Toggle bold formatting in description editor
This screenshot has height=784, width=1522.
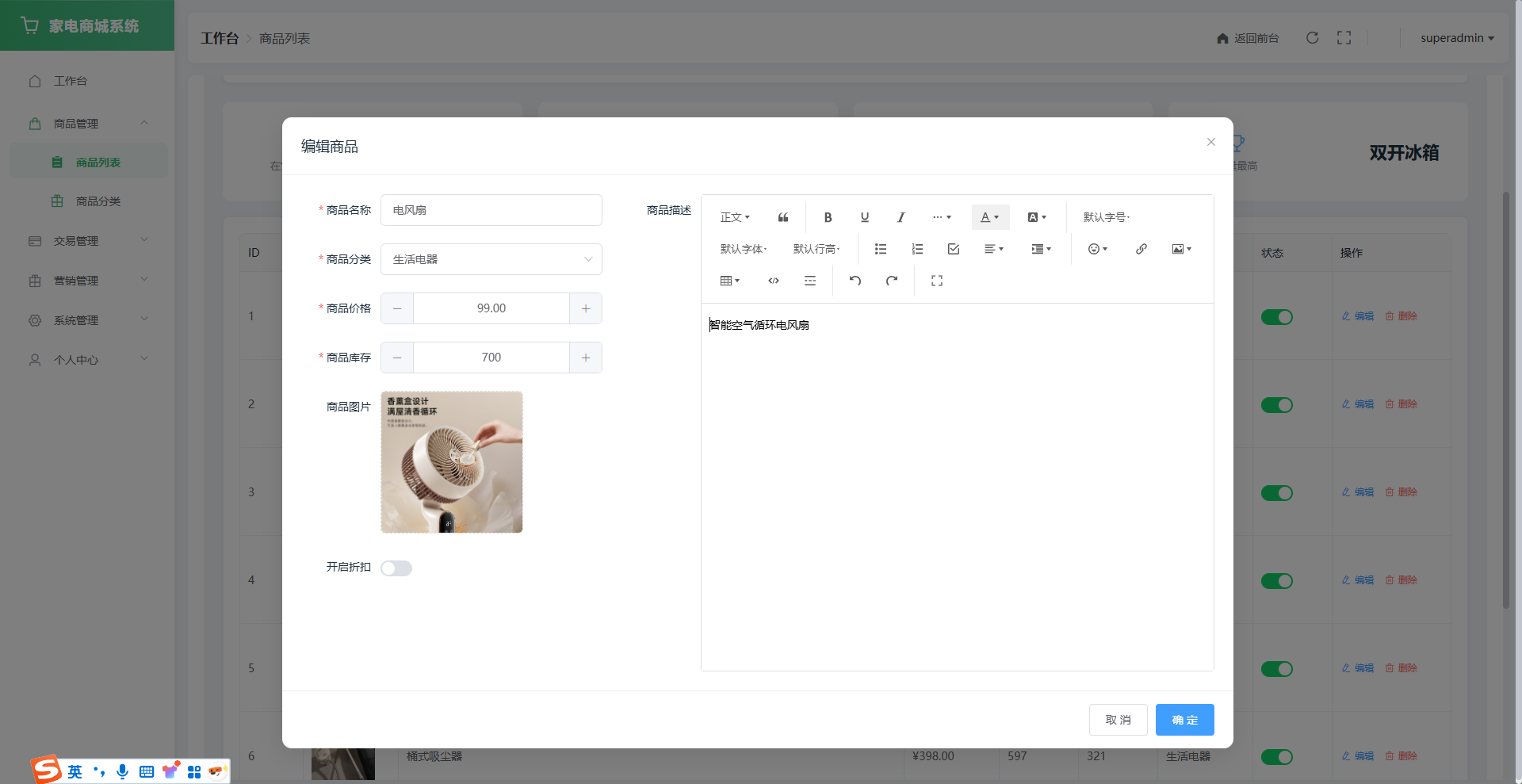(828, 217)
